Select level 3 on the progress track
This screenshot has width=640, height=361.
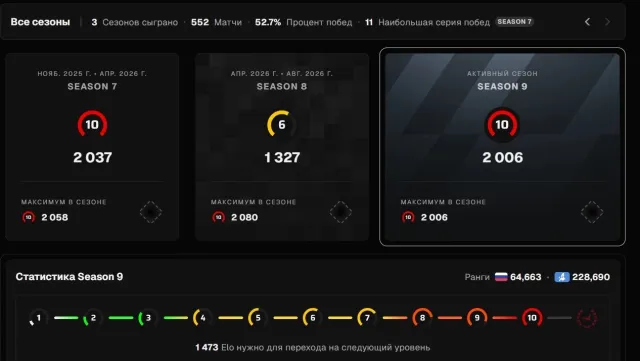coord(148,318)
